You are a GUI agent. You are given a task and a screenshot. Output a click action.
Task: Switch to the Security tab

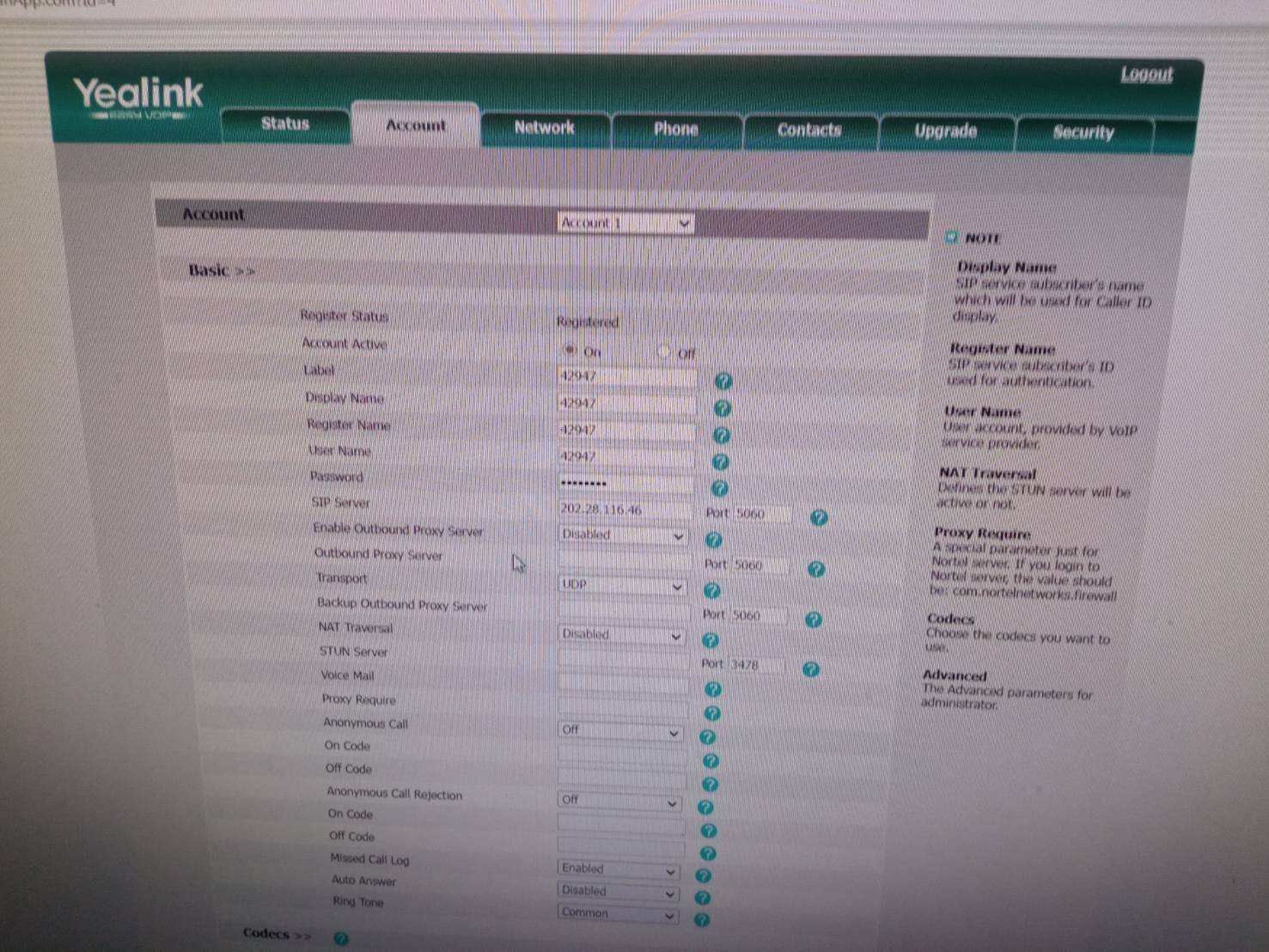1083,133
